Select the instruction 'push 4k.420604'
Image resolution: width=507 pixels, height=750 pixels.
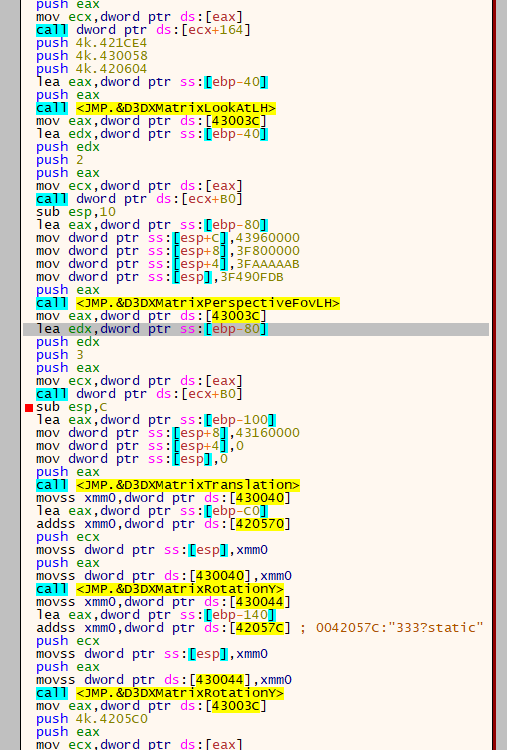coord(91,69)
